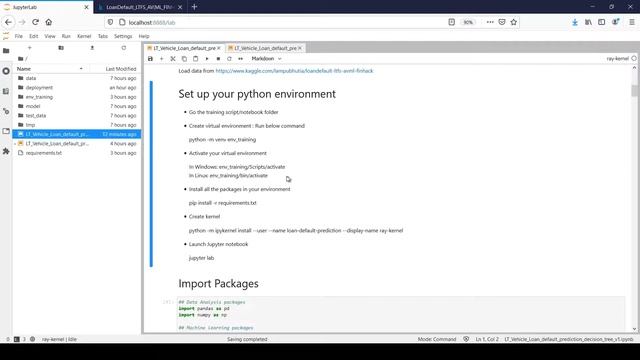
Task: Open the deployment folder
Action: [x=77, y=87]
